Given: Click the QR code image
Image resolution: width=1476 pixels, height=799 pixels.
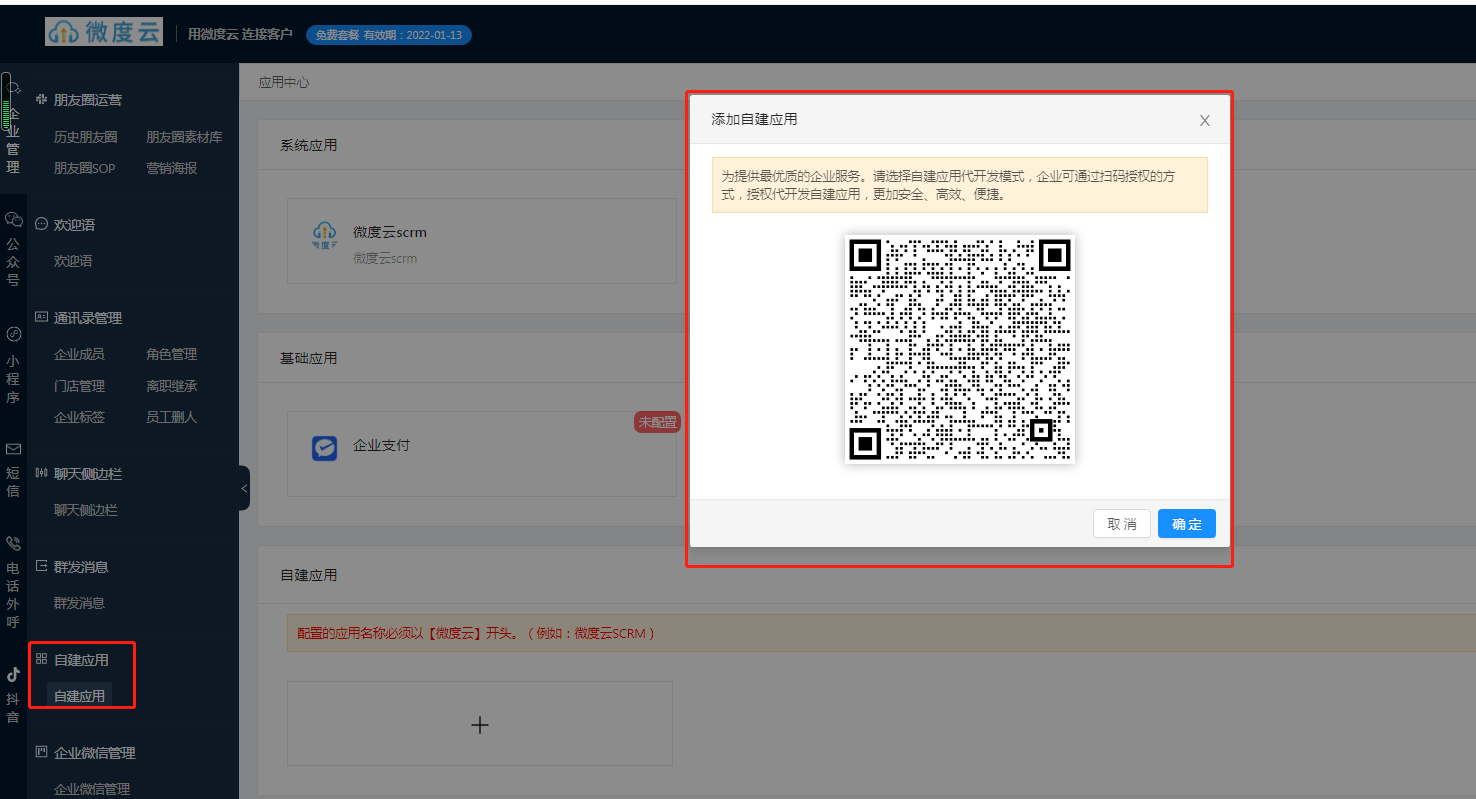Looking at the screenshot, I should click(x=960, y=349).
